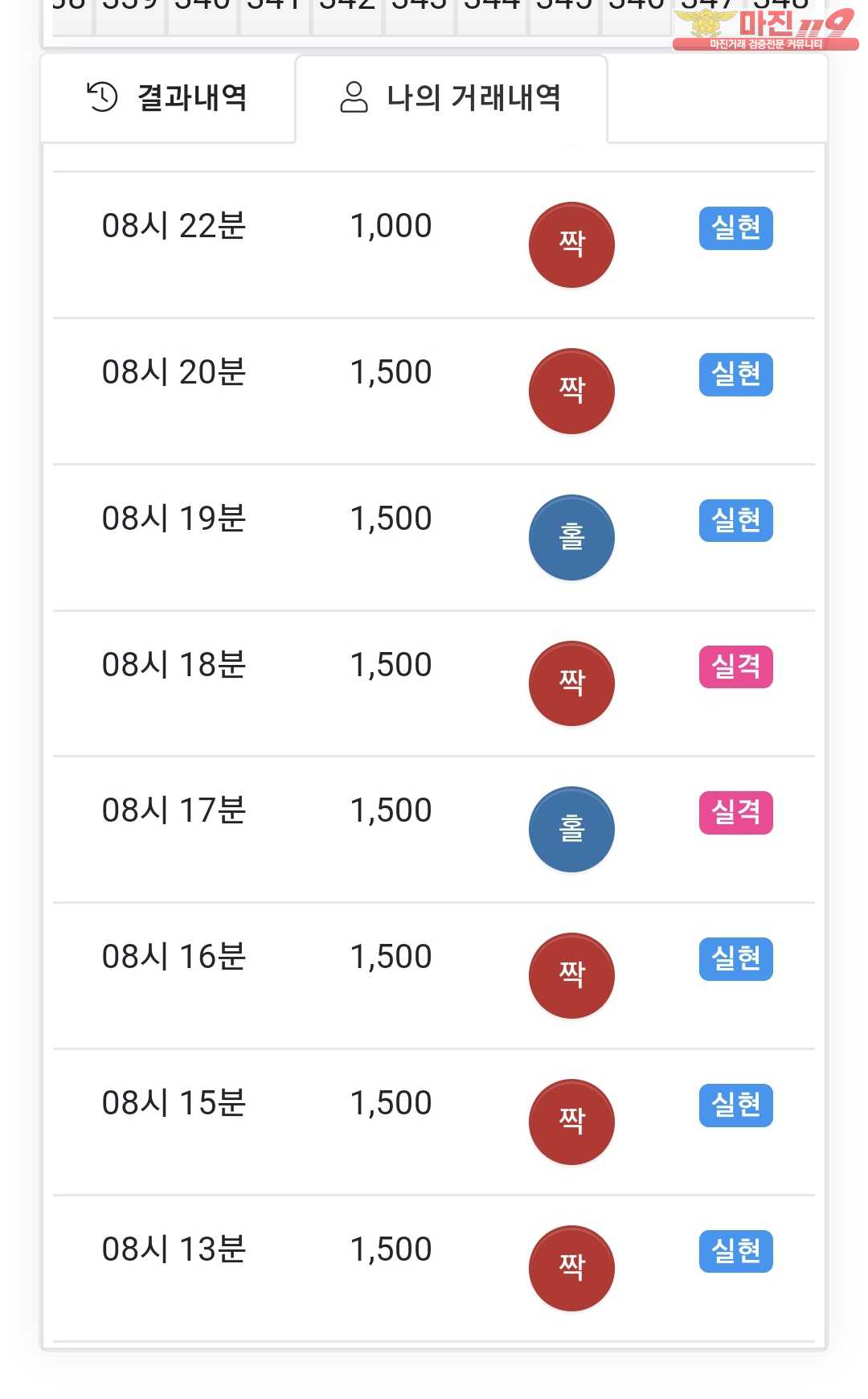Click the red 짝 circle at 08시 20분
This screenshot has height=1399, width=868.
click(571, 391)
